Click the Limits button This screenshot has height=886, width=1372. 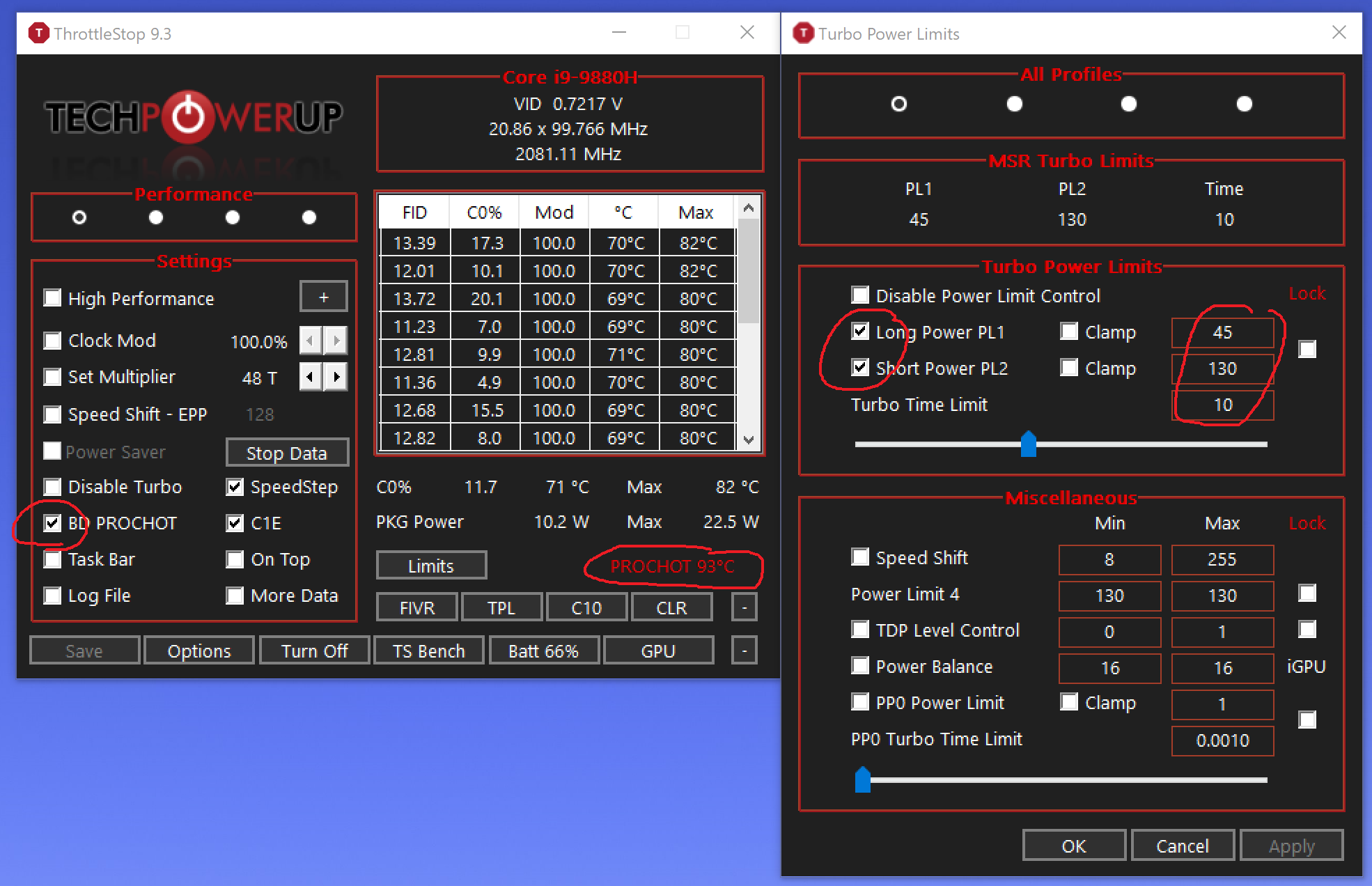[x=430, y=566]
